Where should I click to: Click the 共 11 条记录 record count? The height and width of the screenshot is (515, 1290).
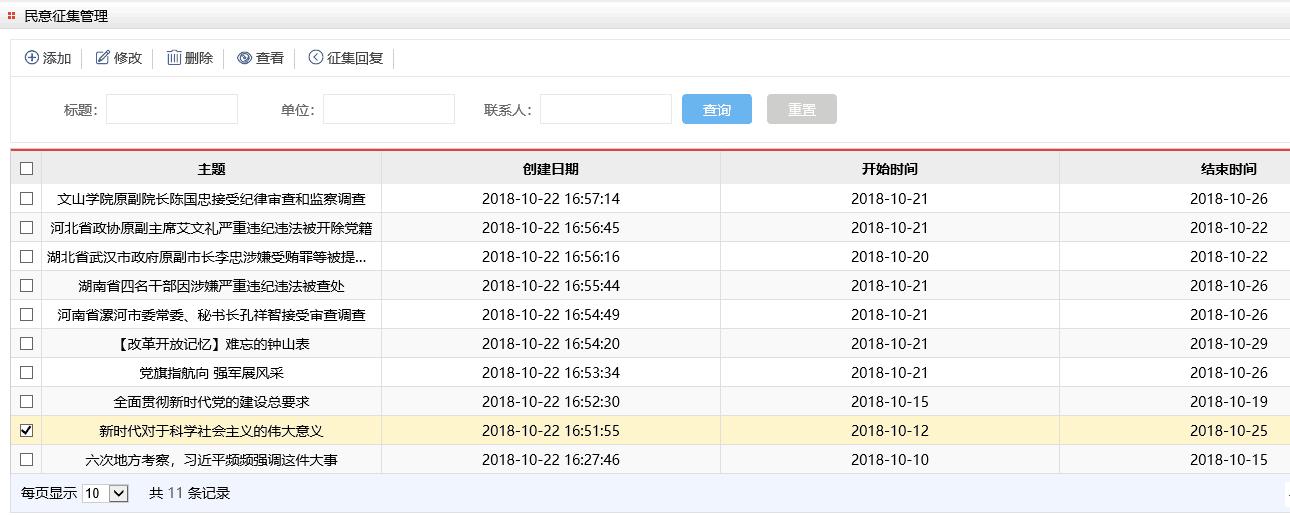tap(190, 493)
